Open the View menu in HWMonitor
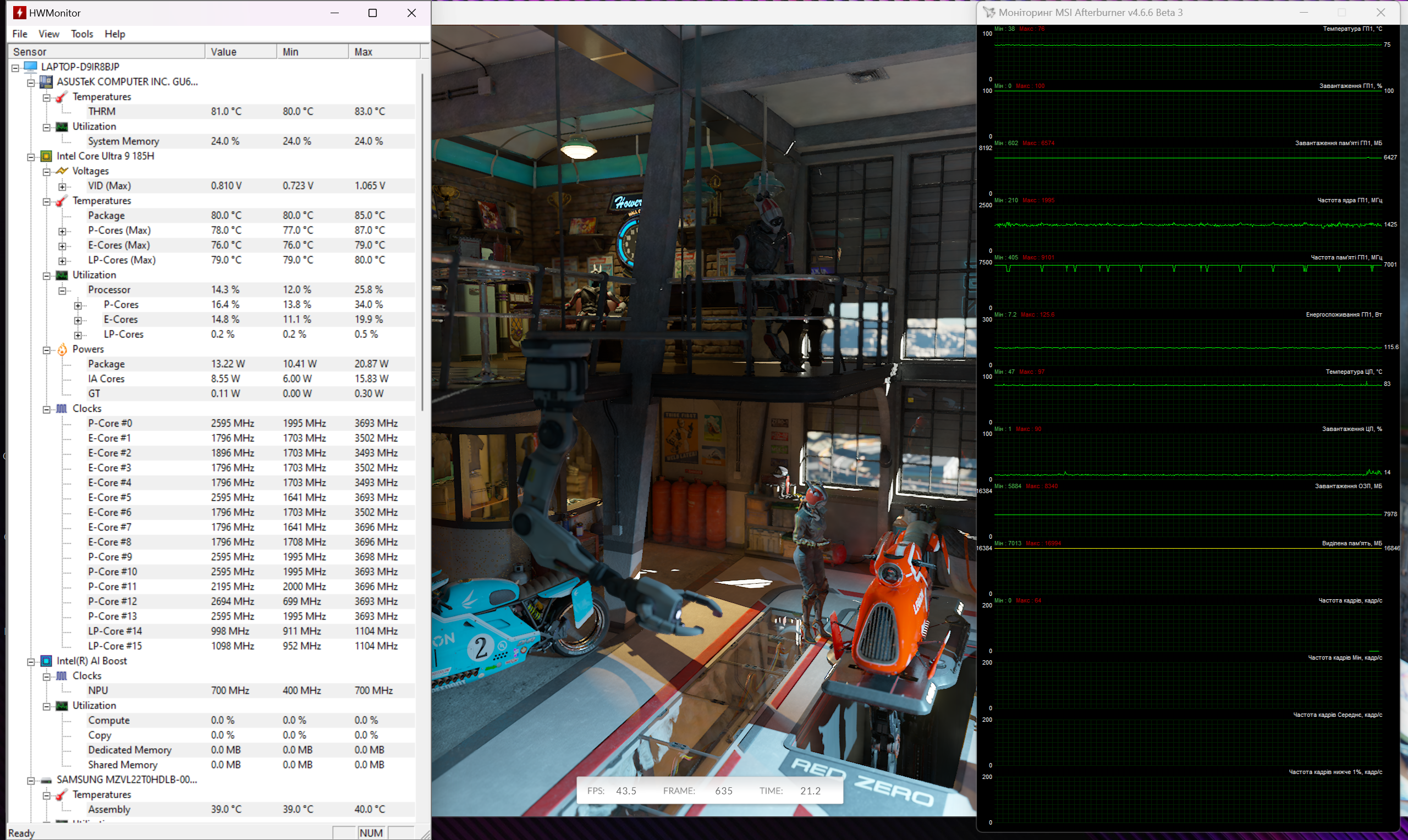1408x840 pixels. [49, 34]
